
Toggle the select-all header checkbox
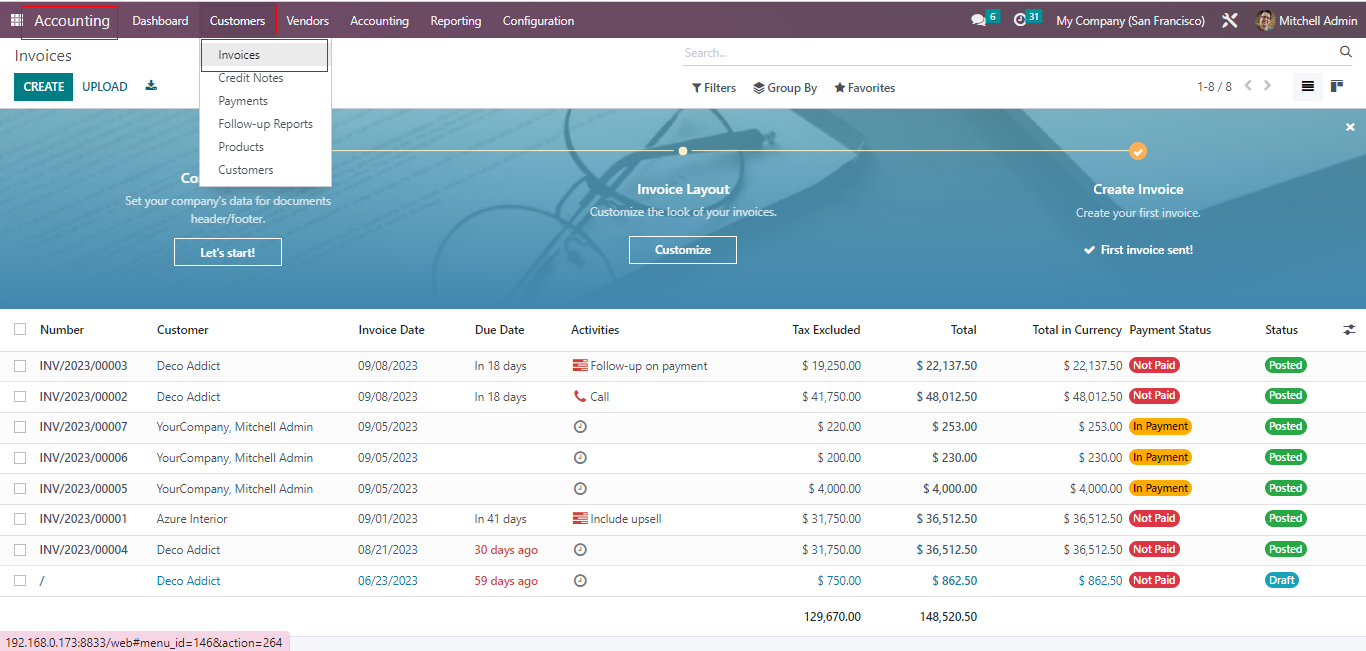20,330
